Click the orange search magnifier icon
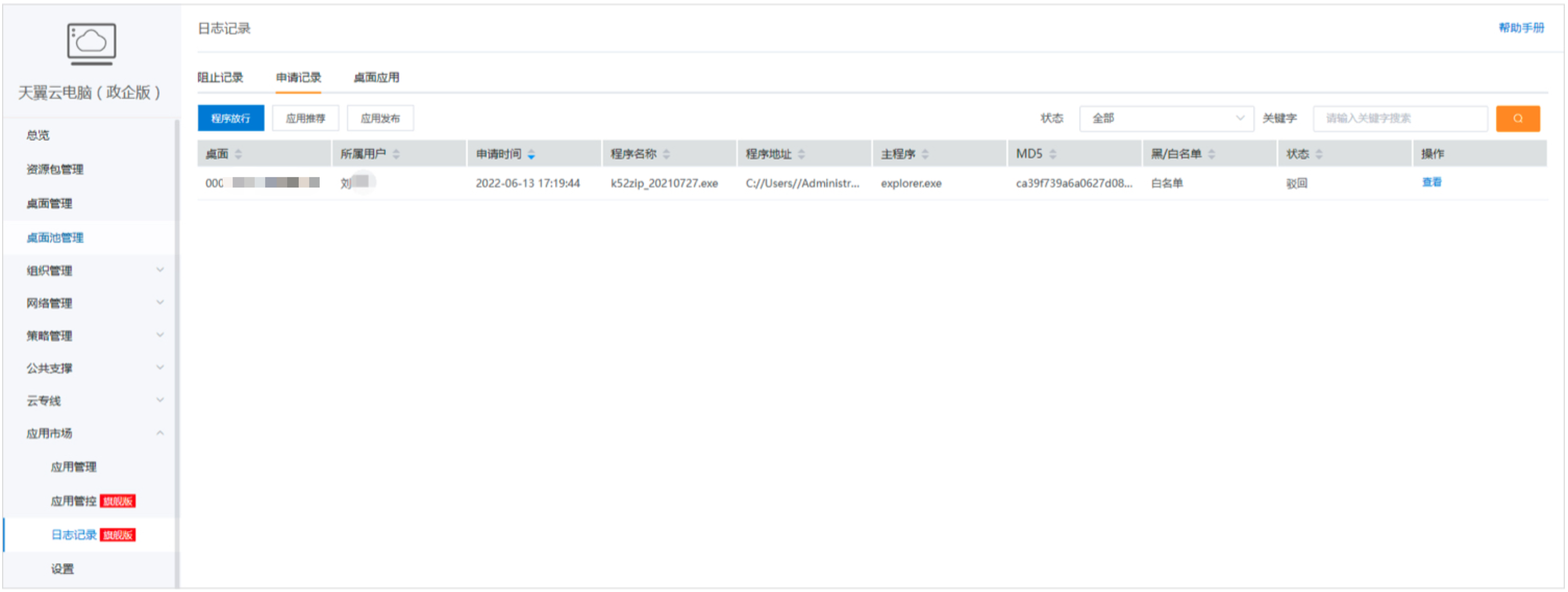Image resolution: width=1568 pixels, height=592 pixels. tap(1518, 118)
